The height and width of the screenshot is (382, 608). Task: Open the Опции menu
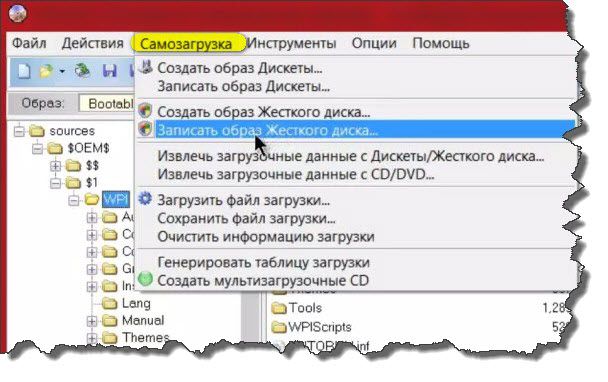point(374,43)
